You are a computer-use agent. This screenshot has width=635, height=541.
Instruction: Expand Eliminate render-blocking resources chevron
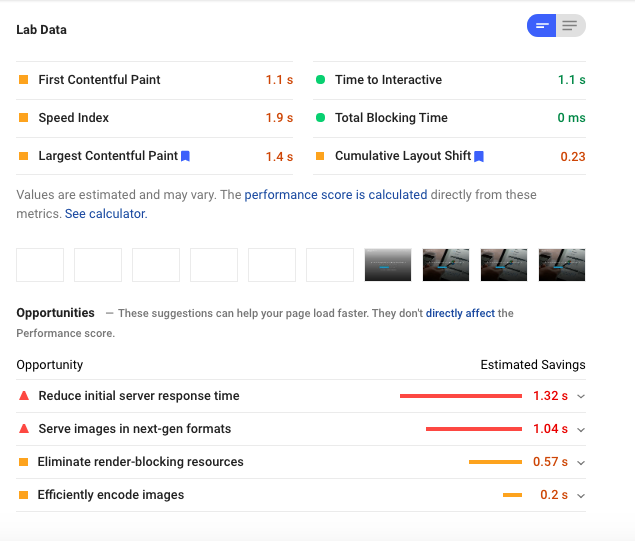(581, 462)
